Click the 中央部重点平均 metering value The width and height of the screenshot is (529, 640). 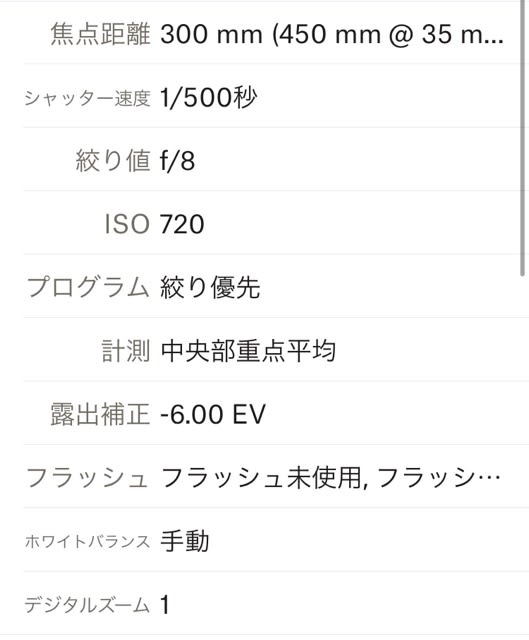[248, 351]
